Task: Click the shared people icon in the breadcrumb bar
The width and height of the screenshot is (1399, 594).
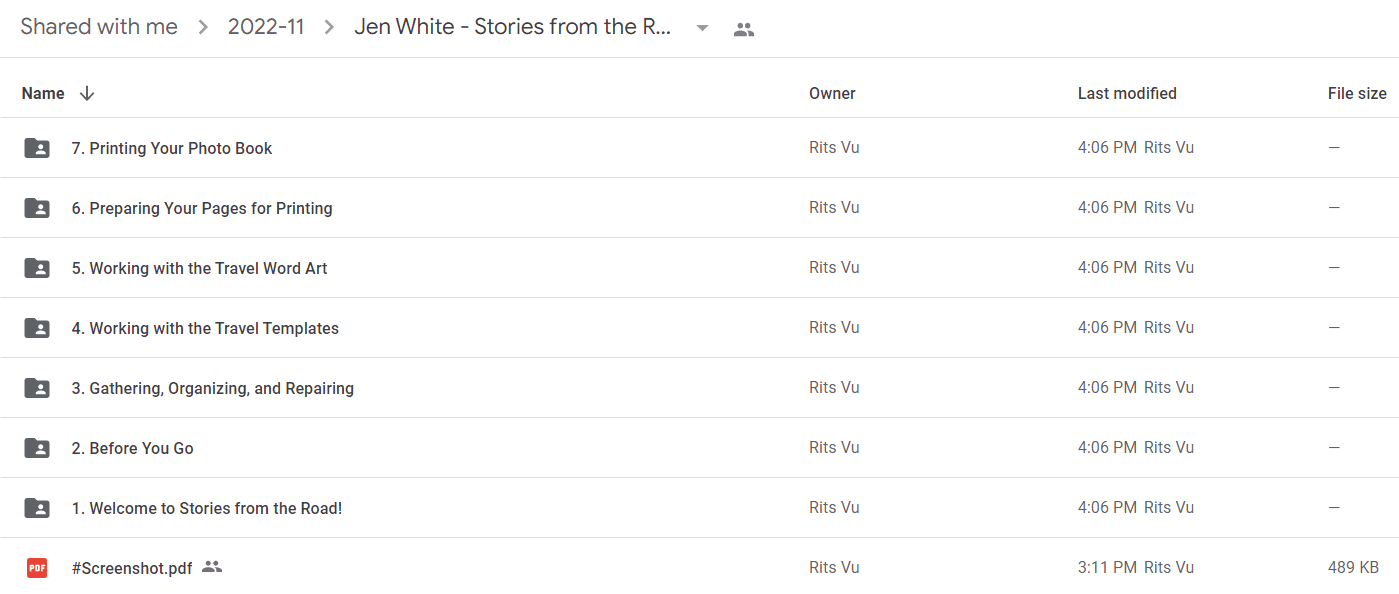Action: [743, 29]
